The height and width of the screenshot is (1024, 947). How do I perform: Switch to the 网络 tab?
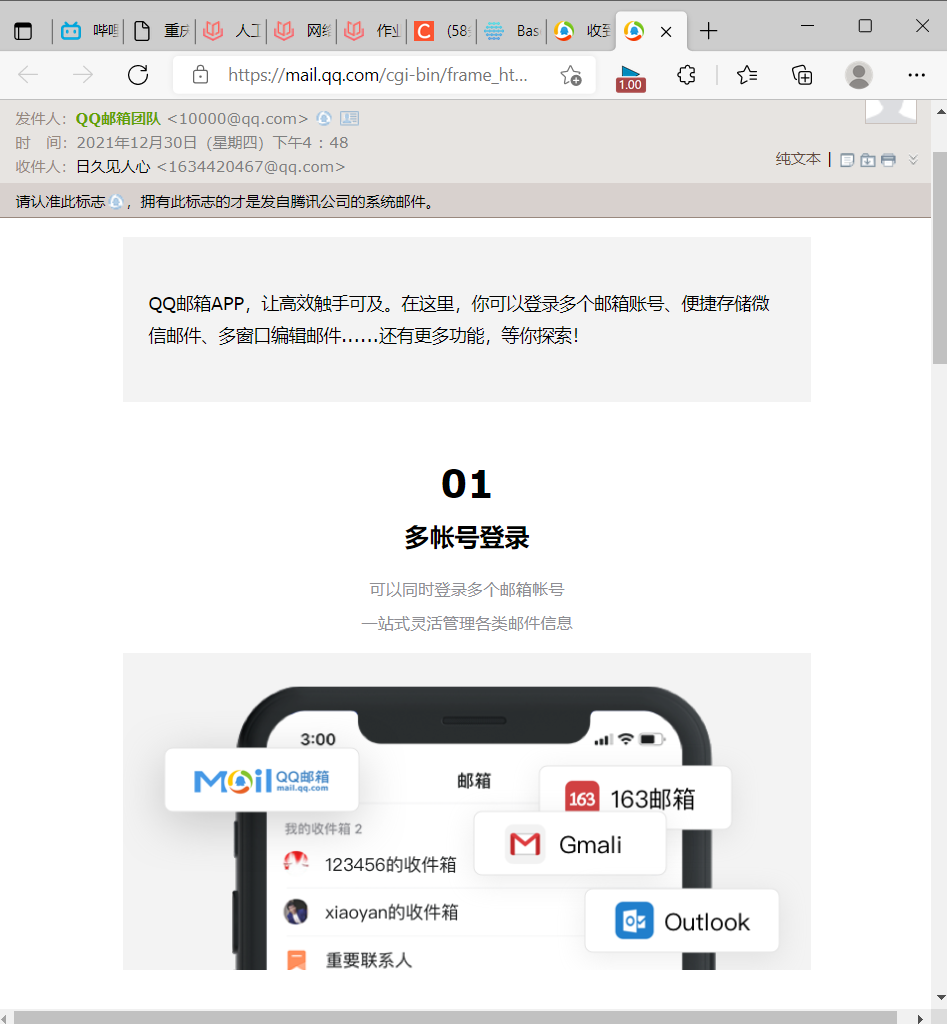302,31
